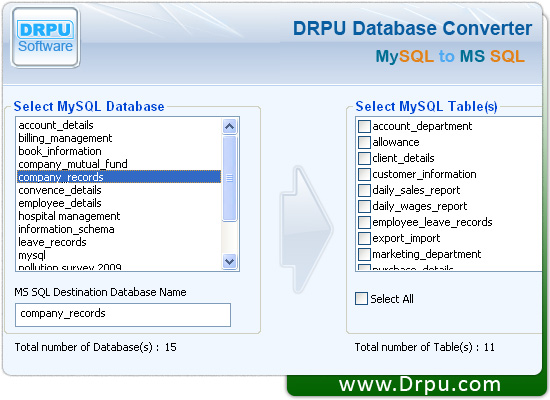The image size is (550, 400).
Task: Click the database list scrollbar thumb
Action: pos(229,179)
